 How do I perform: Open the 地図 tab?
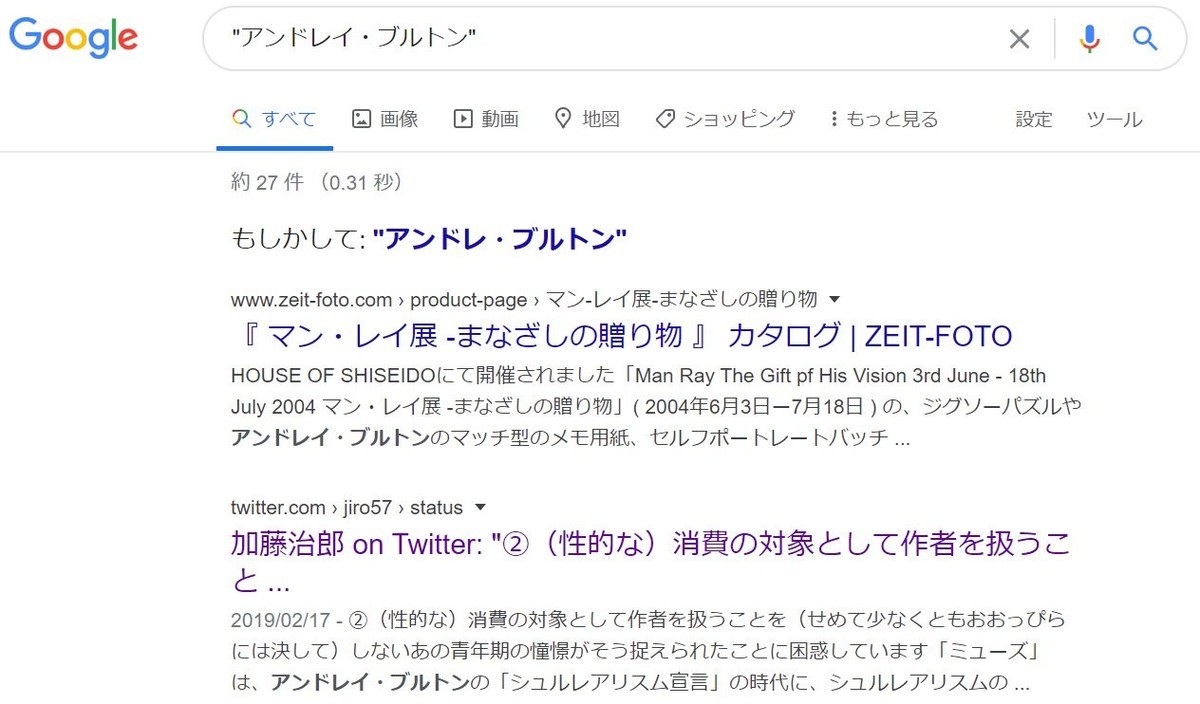coord(587,119)
